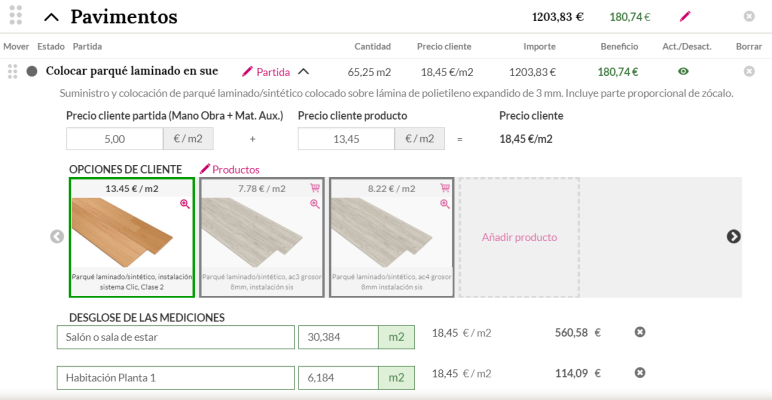Zoom the 13.45 €/m2 product image
Image resolution: width=772 pixels, height=400 pixels.
click(x=185, y=204)
